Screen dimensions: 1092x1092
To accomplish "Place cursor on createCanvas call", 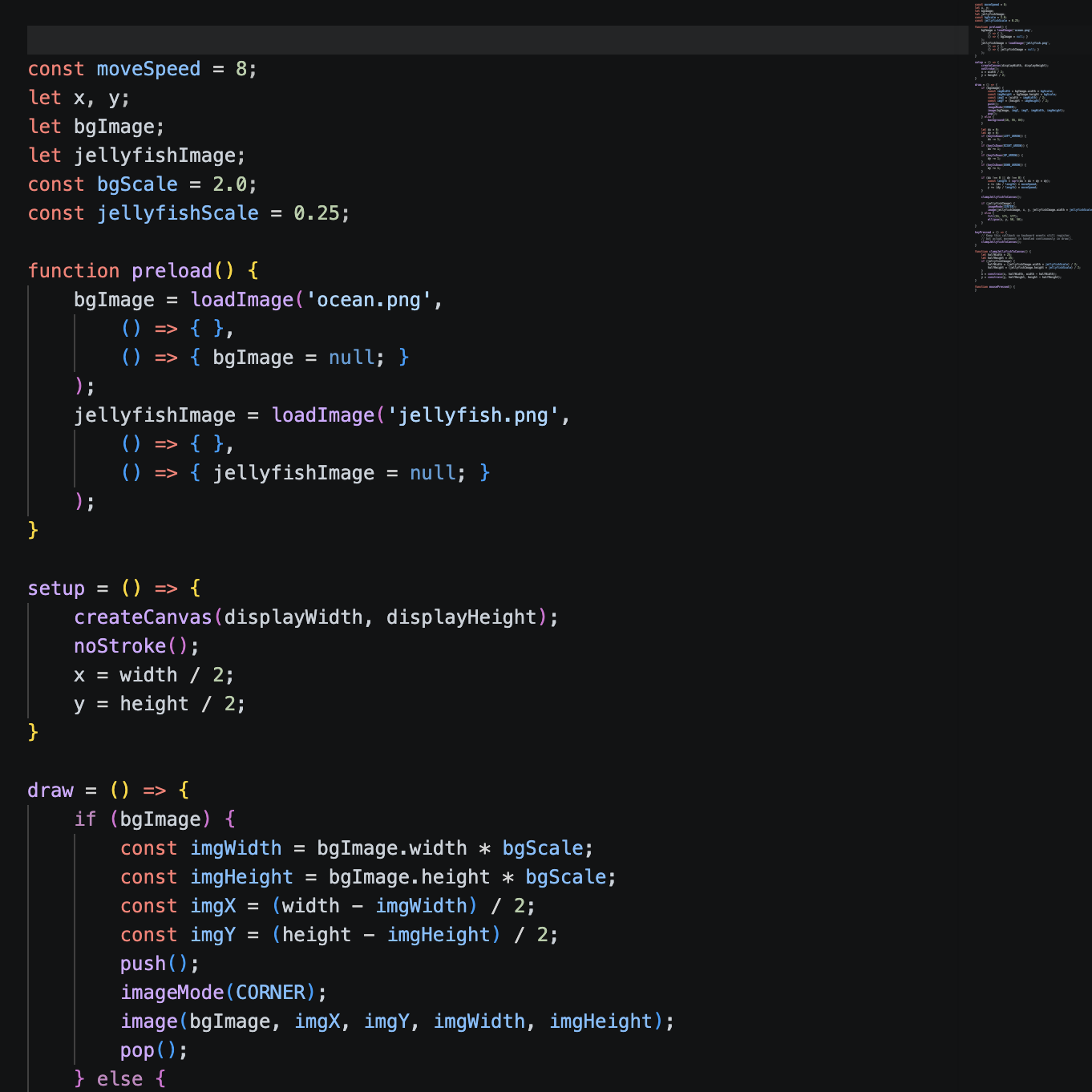I will pyautogui.click(x=143, y=617).
